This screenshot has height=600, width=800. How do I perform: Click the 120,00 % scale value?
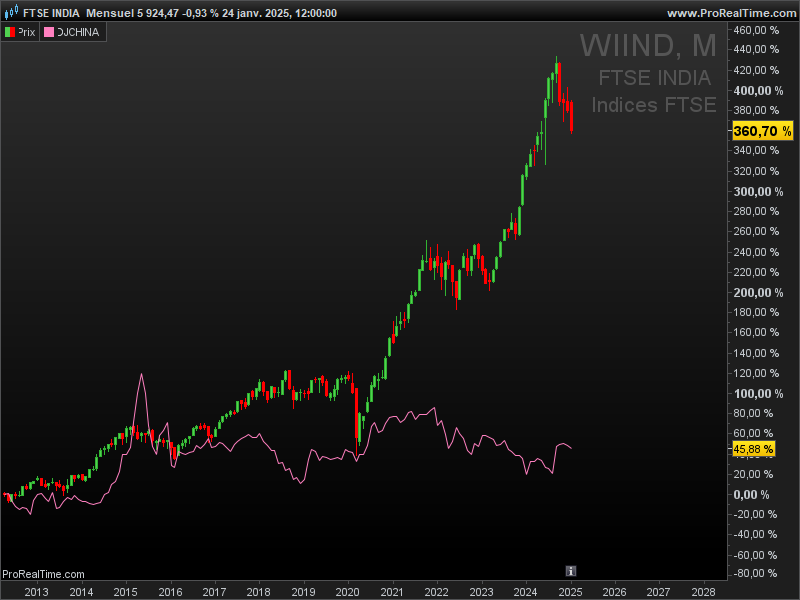[x=756, y=373]
